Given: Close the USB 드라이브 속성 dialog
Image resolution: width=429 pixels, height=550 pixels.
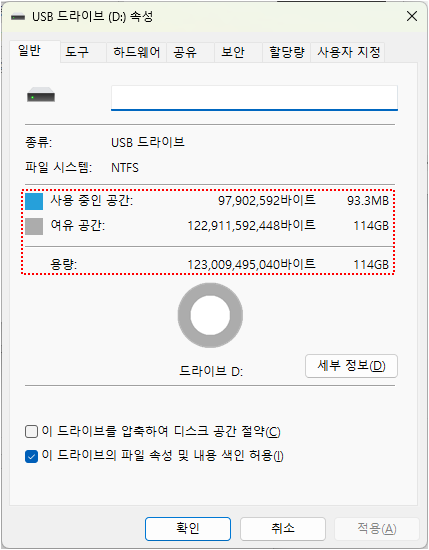Looking at the screenshot, I should pyautogui.click(x=412, y=16).
